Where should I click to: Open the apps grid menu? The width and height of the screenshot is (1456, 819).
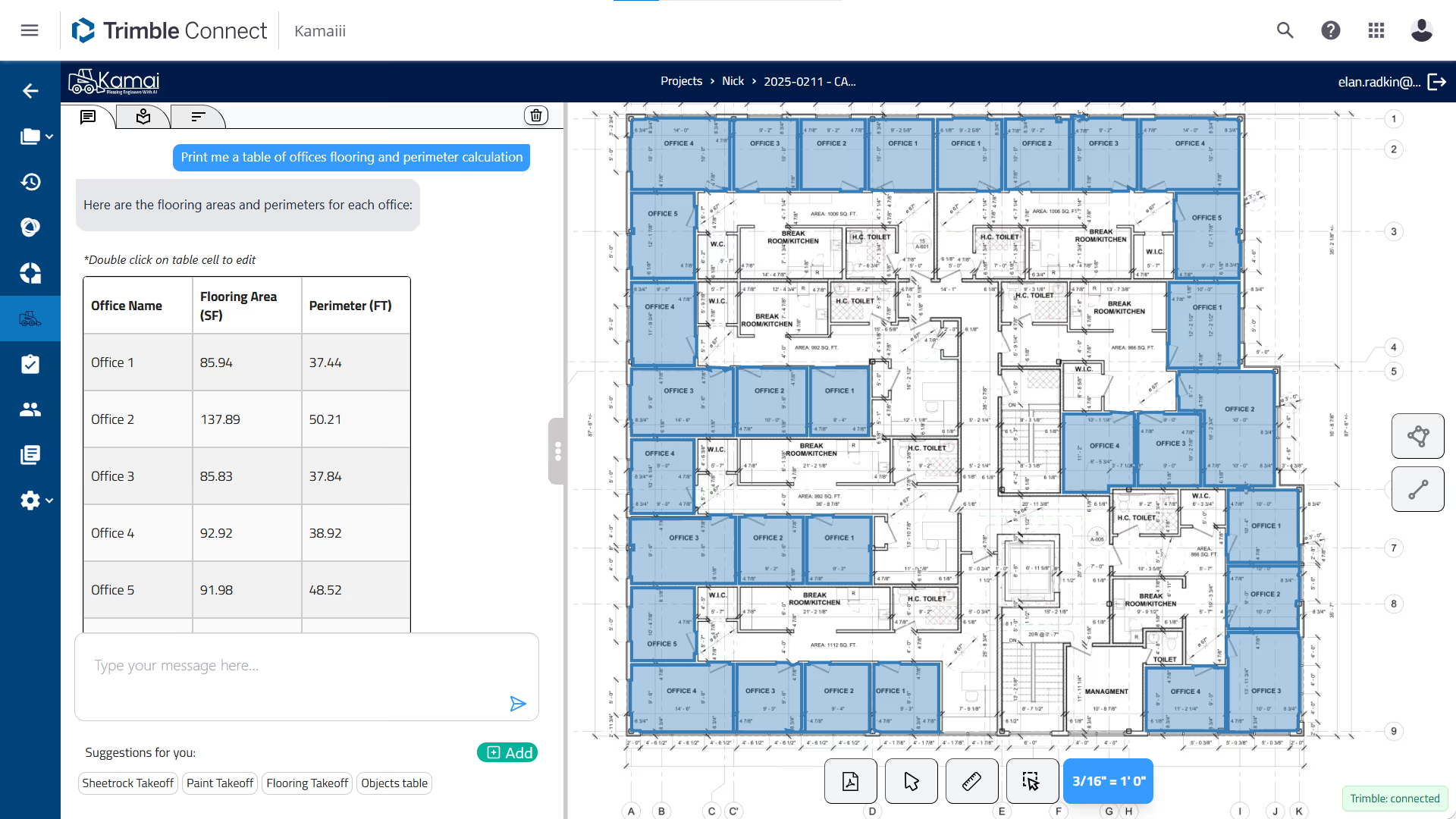(1376, 30)
